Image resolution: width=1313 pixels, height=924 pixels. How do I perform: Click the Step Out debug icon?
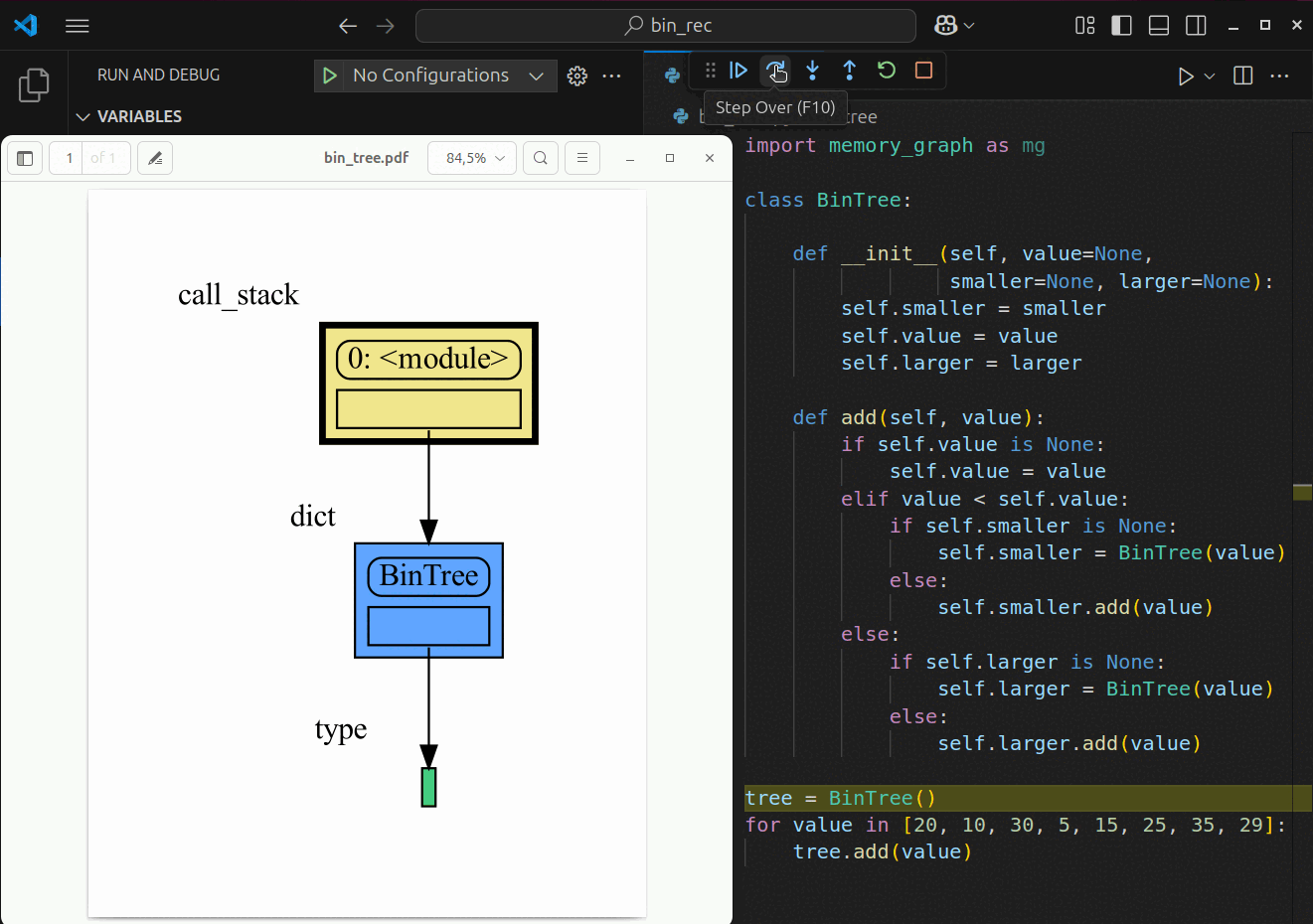pos(850,71)
